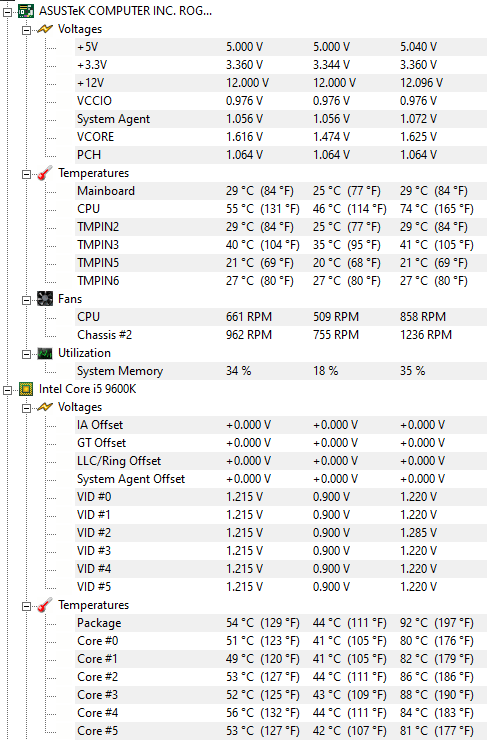Click the Fans icon
487x740 pixels.
coord(45,299)
